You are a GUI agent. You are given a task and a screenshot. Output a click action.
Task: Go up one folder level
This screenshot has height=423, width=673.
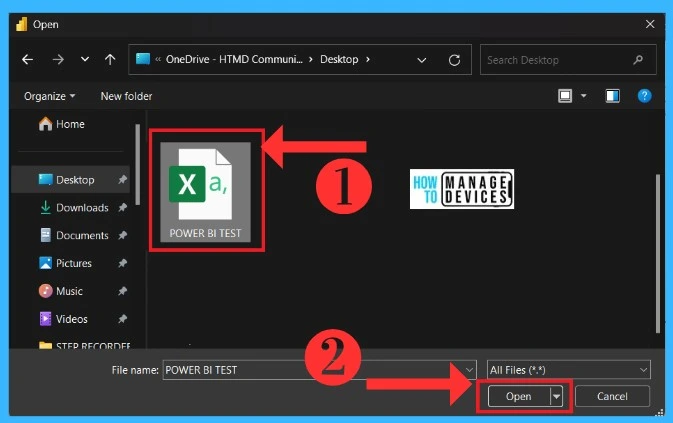click(x=110, y=60)
